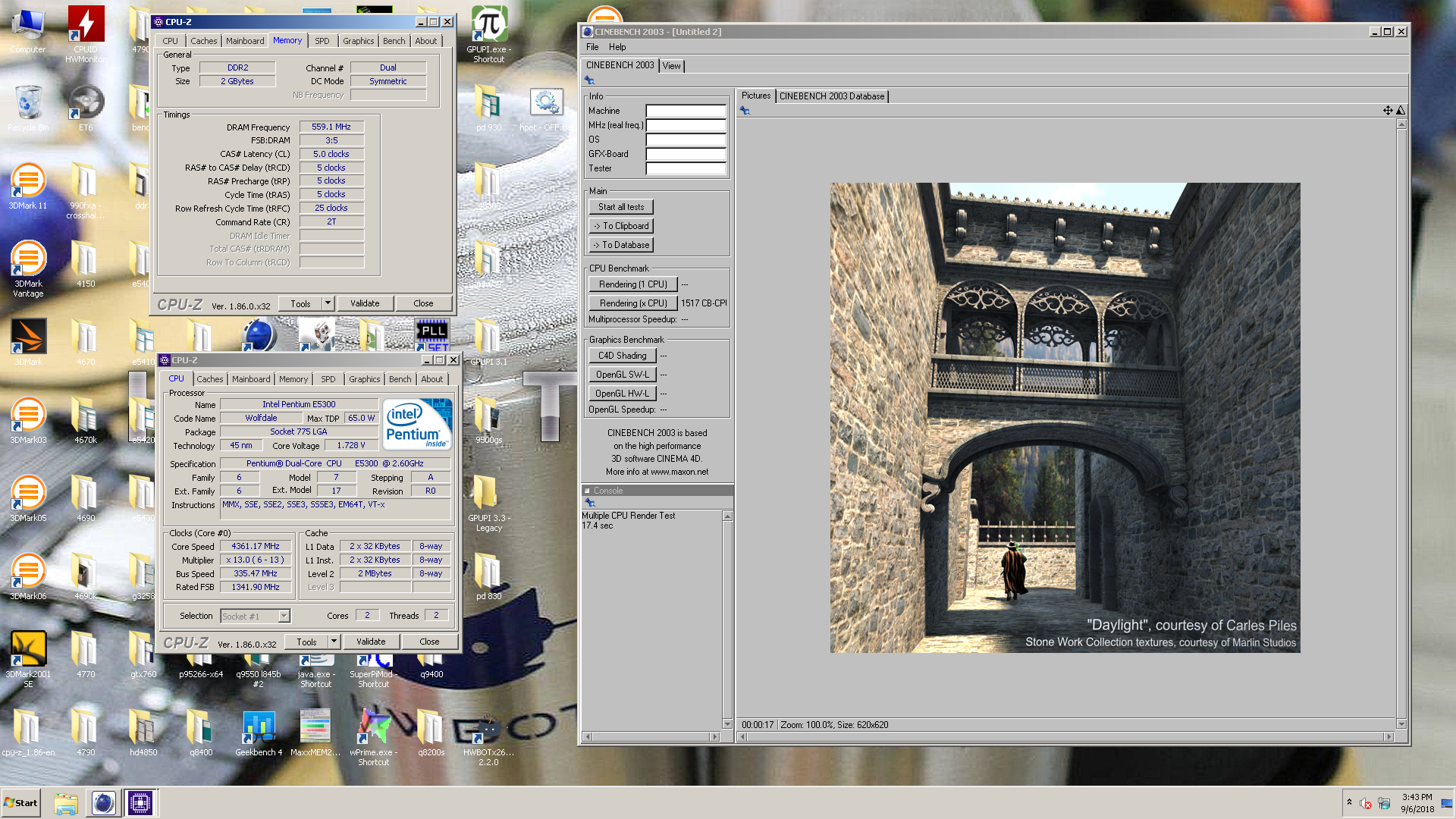Screen dimensions: 1456x819
Task: Open GPUPI.exe shortcut icon
Action: (489, 34)
